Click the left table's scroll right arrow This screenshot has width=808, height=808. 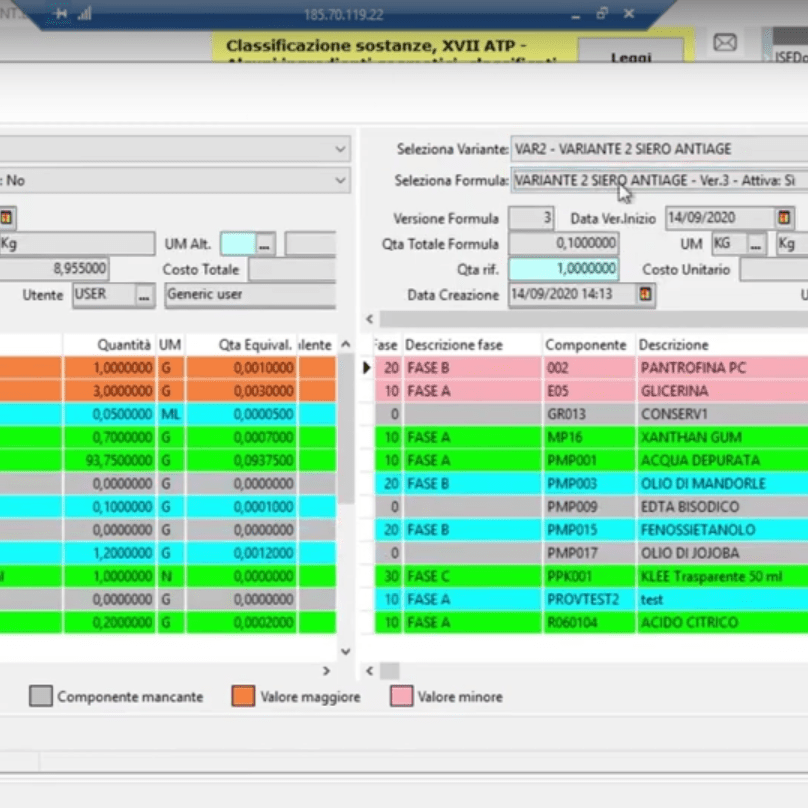coord(326,671)
